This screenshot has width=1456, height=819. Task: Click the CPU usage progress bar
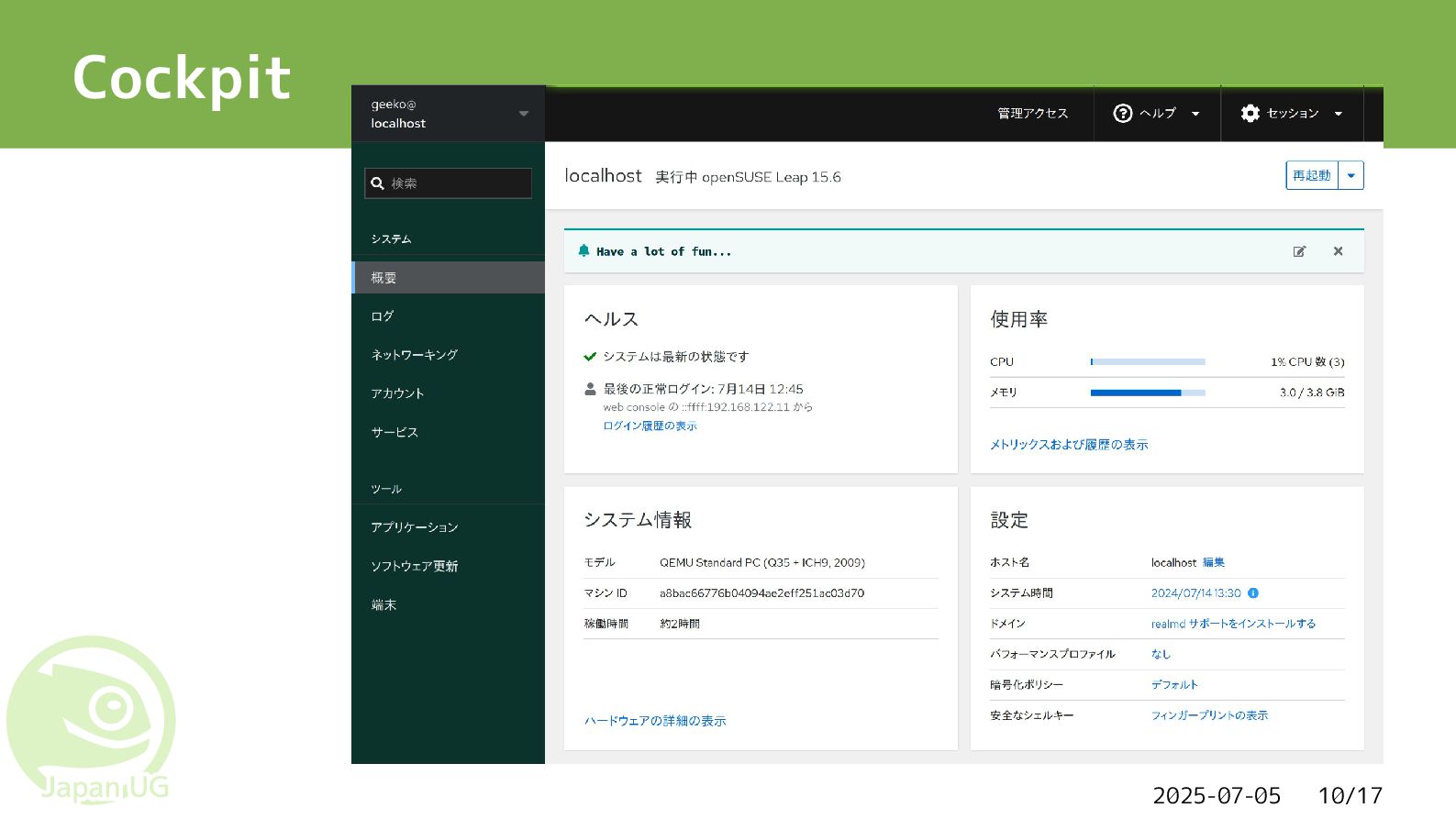click(1148, 361)
